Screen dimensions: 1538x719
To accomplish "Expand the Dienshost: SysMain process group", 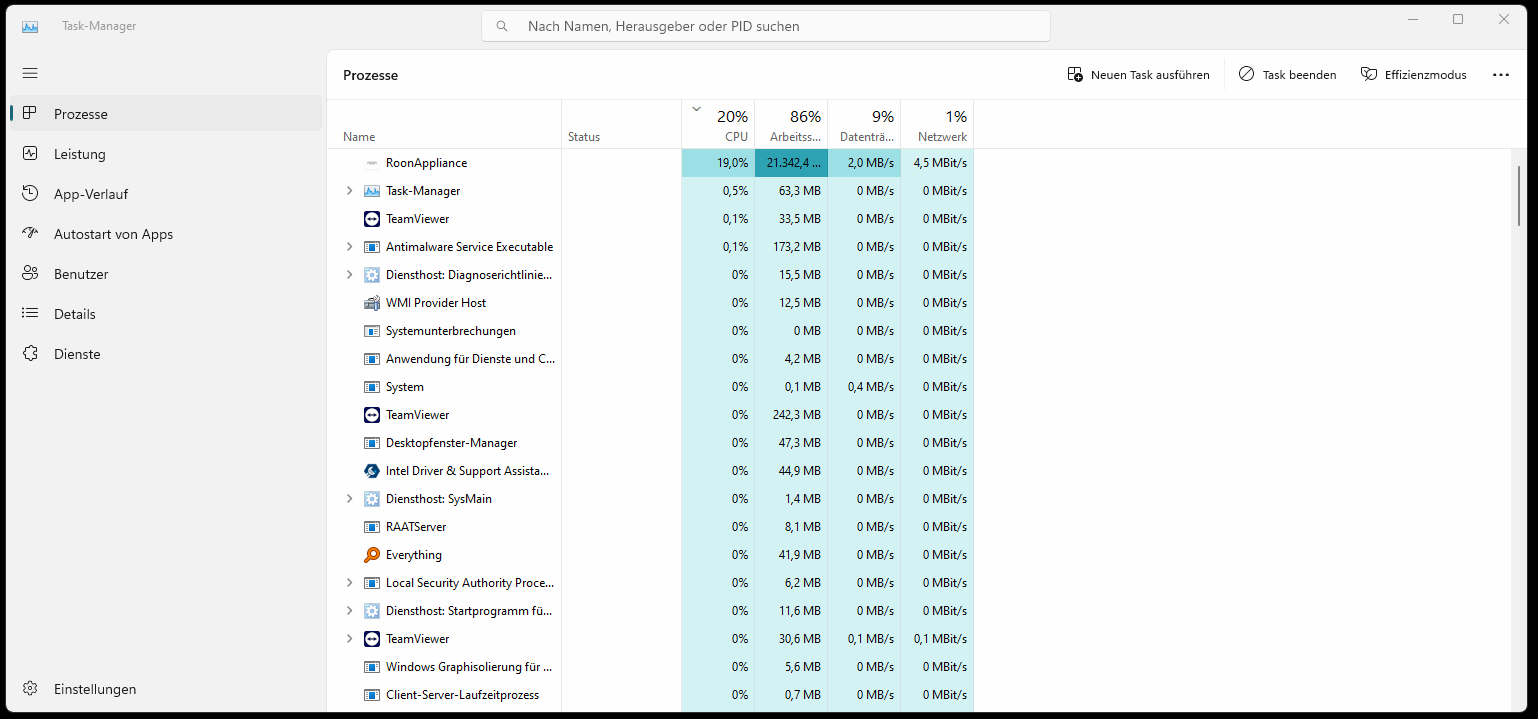I will coord(348,498).
